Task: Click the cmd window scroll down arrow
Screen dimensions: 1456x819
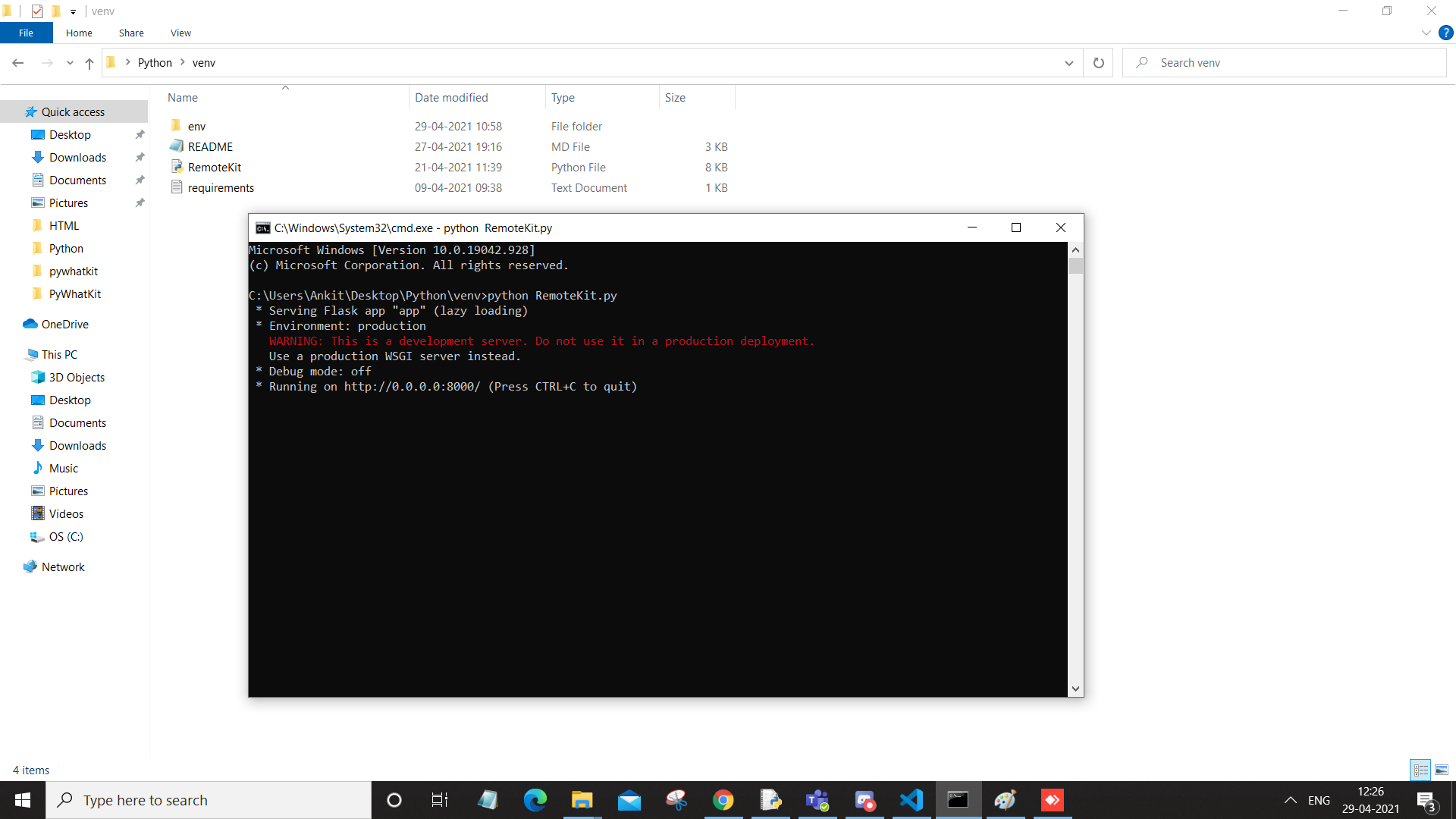Action: (1075, 689)
